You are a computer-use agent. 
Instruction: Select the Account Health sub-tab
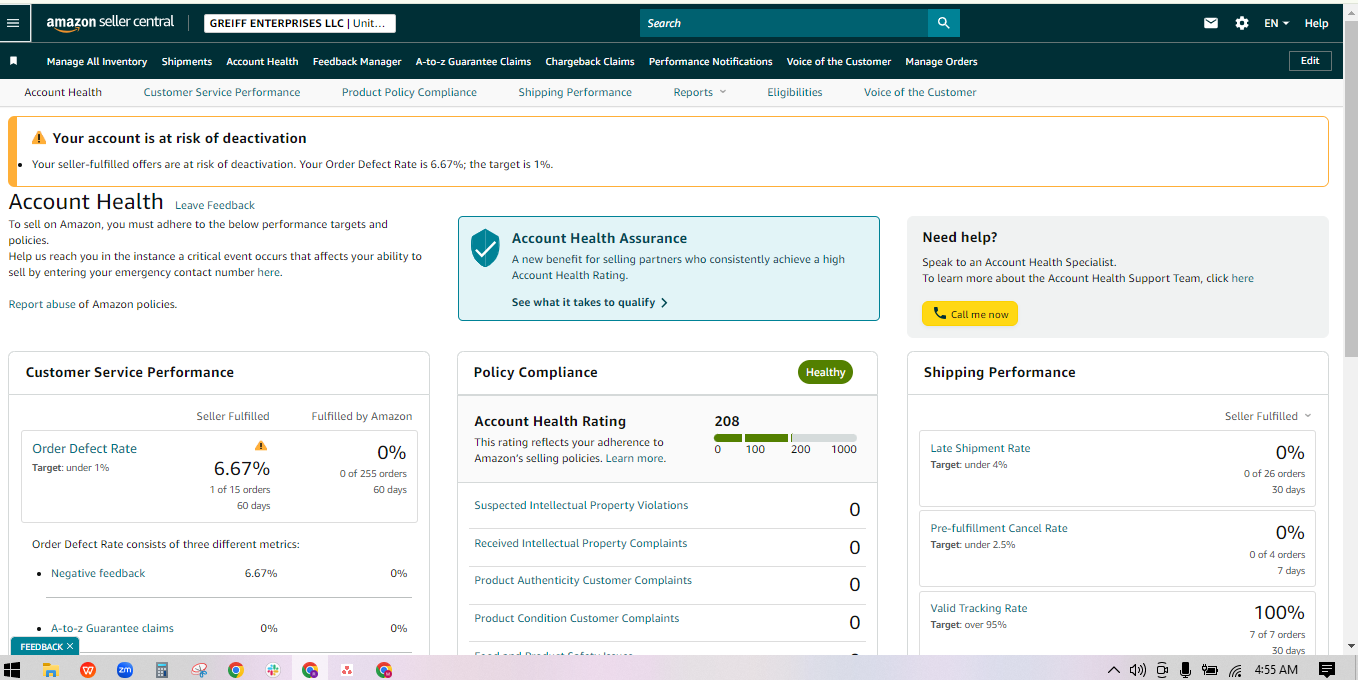pos(63,92)
